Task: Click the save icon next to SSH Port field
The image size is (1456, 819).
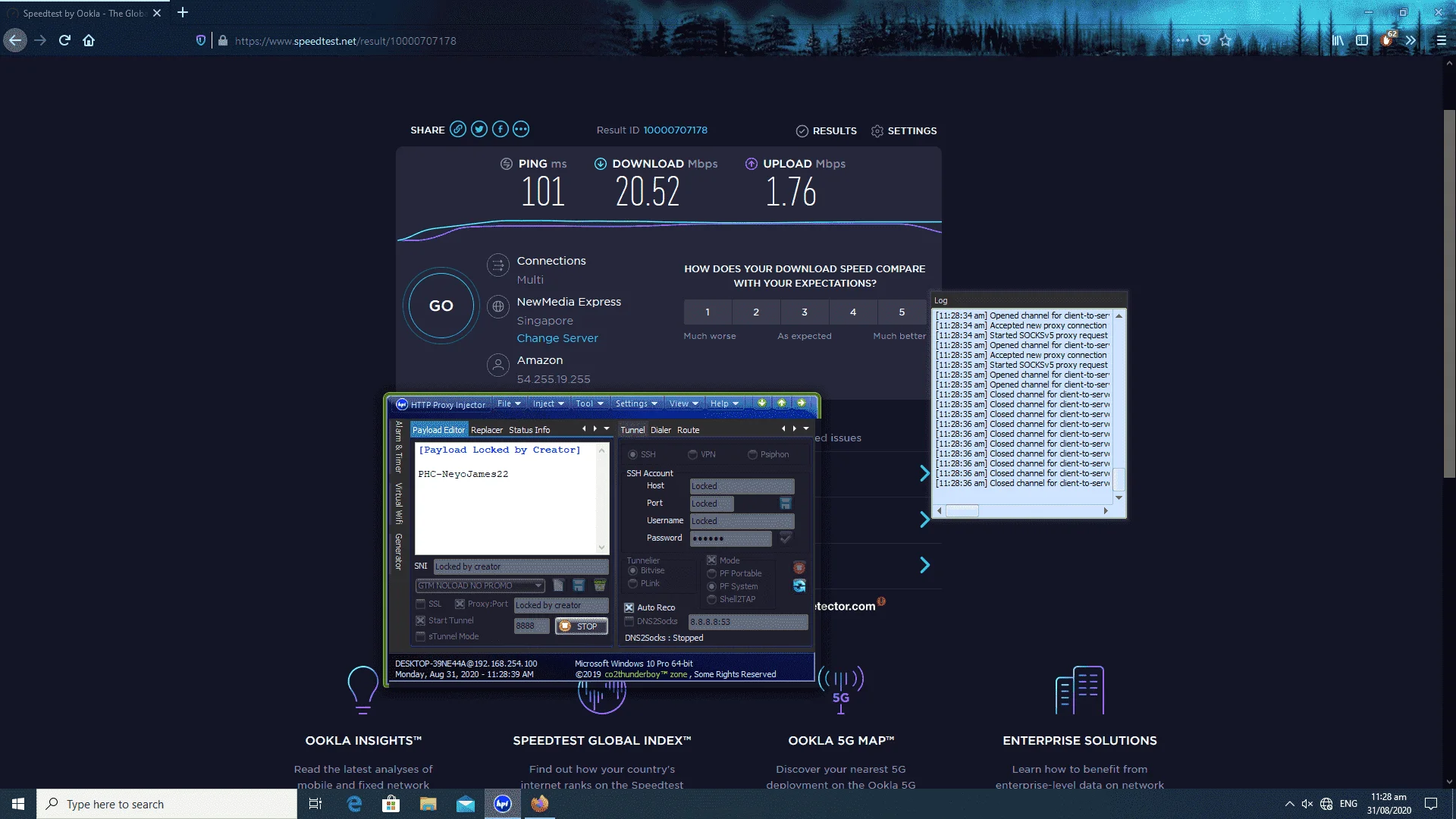Action: (786, 504)
